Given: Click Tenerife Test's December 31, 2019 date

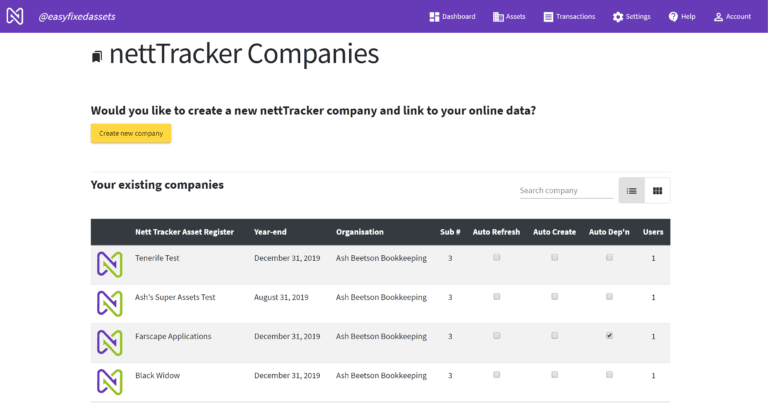Looking at the screenshot, I should click(287, 258).
